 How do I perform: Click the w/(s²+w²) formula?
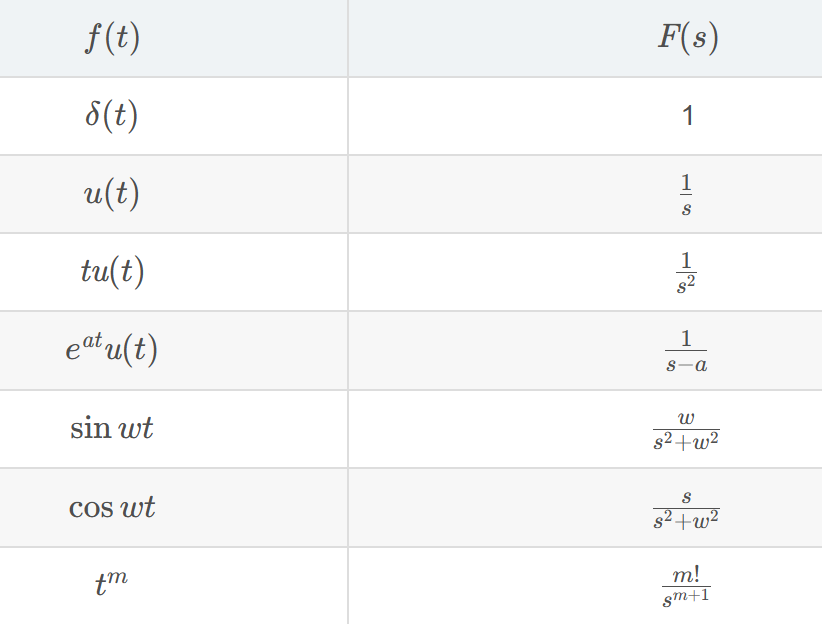[x=686, y=431]
